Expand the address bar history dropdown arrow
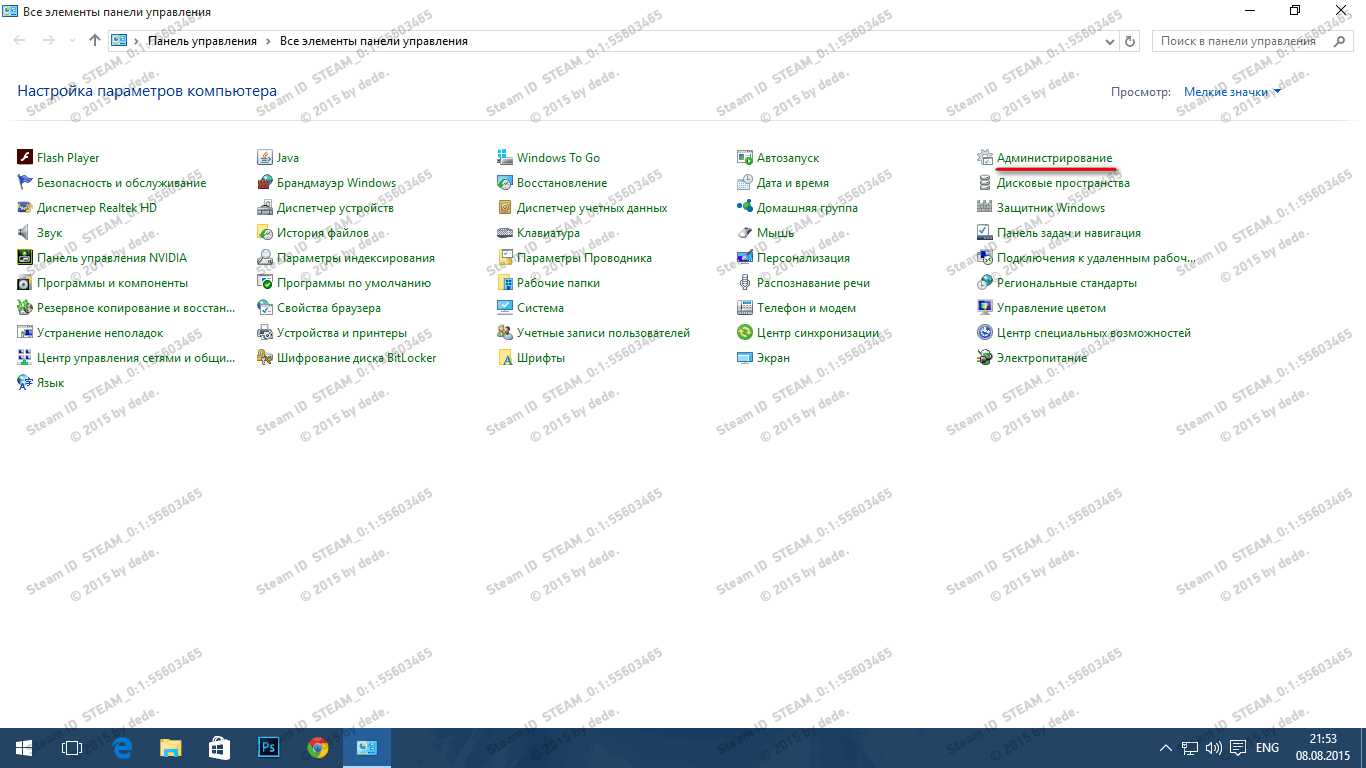Viewport: 1366px width, 768px height. click(1111, 41)
